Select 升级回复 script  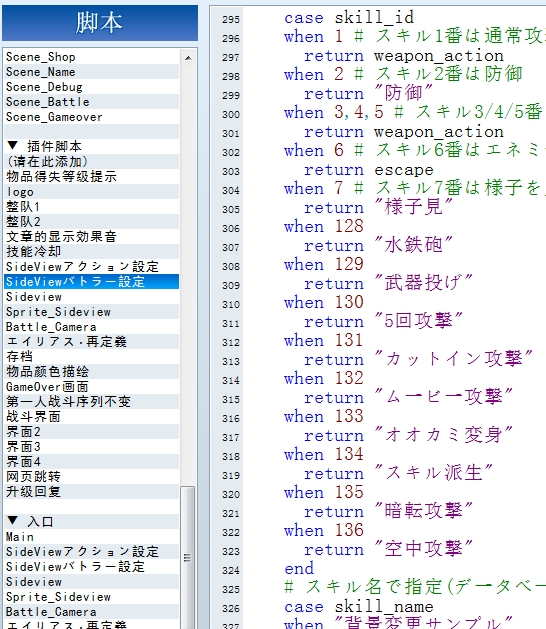click(x=91, y=492)
